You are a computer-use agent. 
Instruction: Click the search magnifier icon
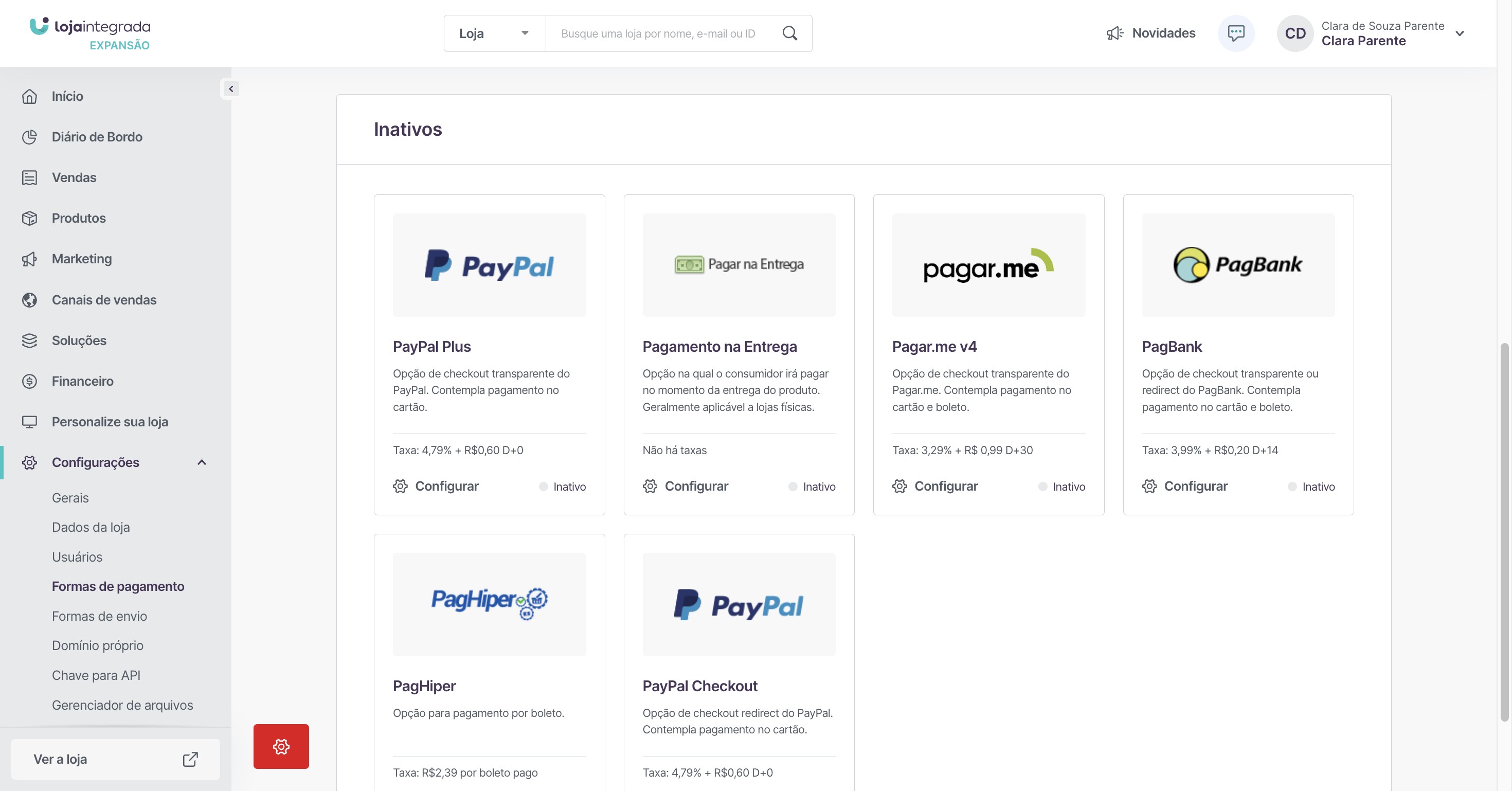(x=789, y=33)
